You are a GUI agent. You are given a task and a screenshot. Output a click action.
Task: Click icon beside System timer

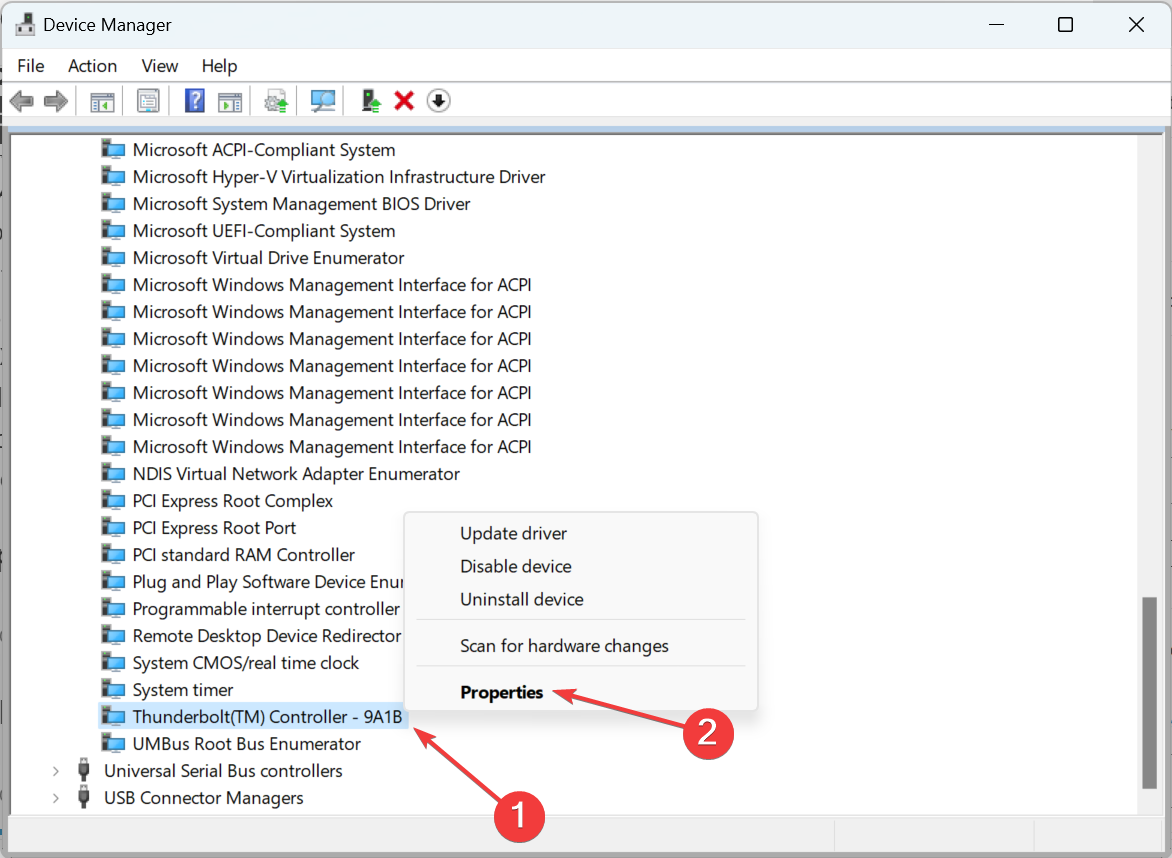[113, 690]
